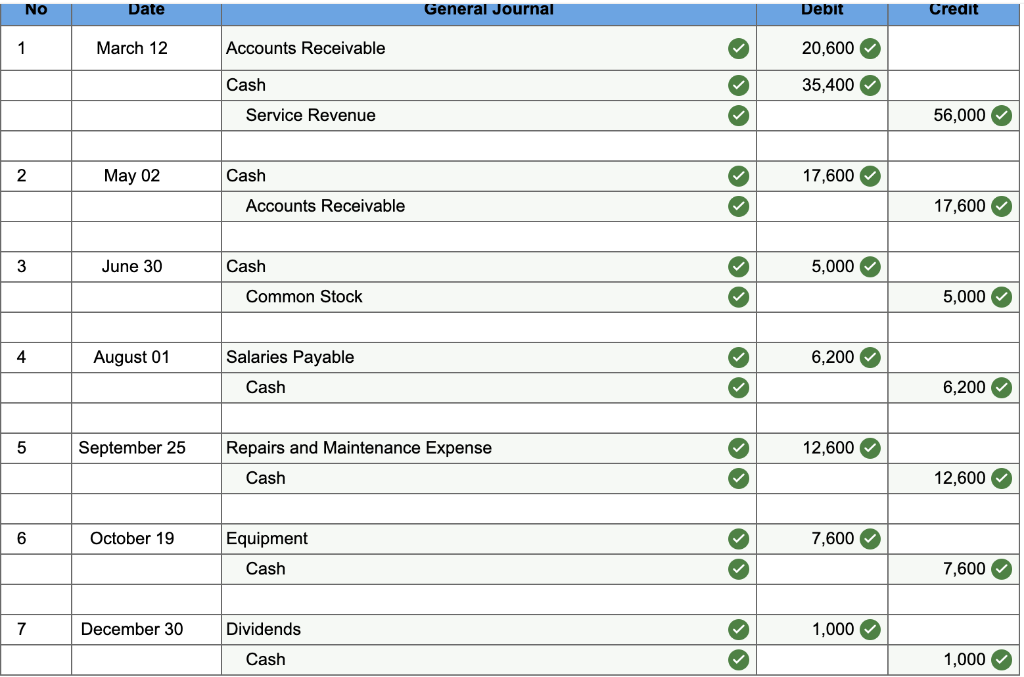Click the Debit column header

point(822,10)
